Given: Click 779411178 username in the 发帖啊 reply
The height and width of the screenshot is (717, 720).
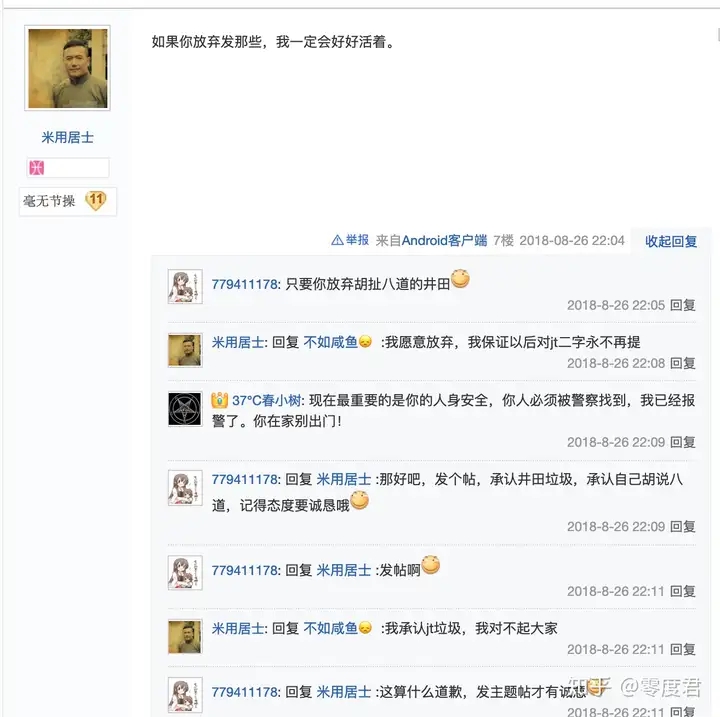Looking at the screenshot, I should (245, 570).
